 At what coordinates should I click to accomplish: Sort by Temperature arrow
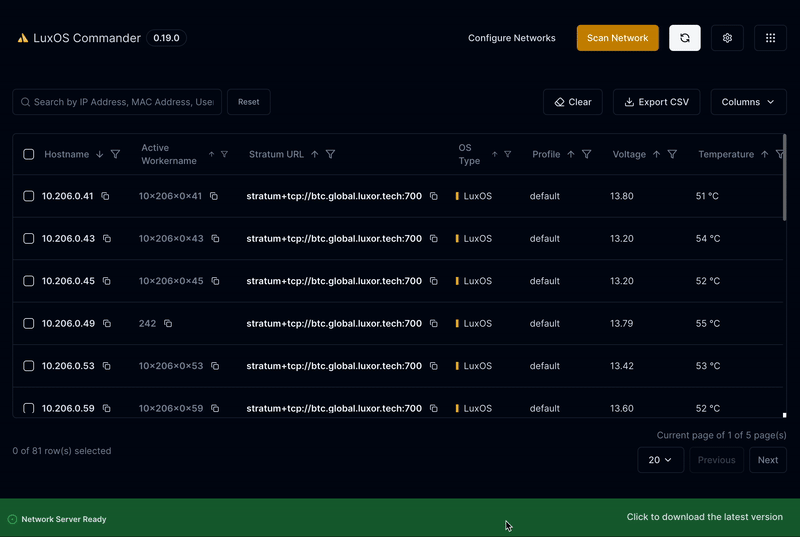[764, 154]
